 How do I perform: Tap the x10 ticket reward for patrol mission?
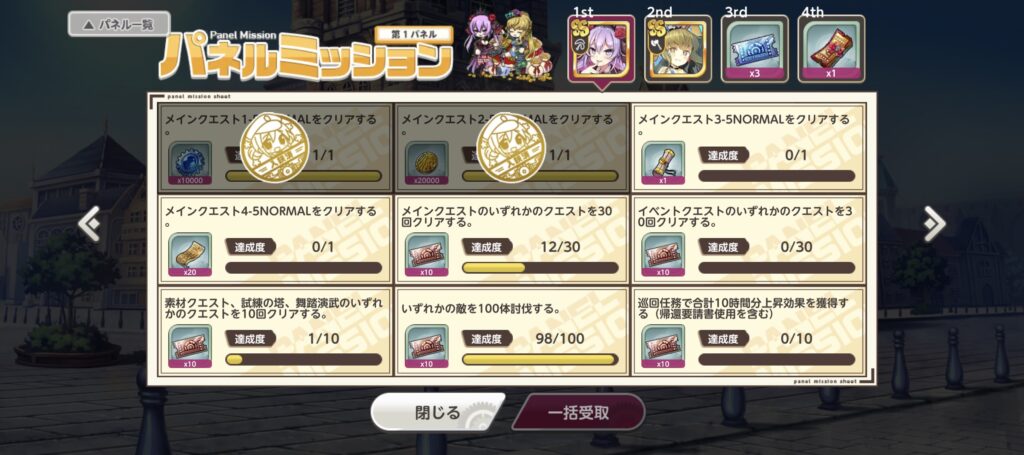[x=663, y=347]
